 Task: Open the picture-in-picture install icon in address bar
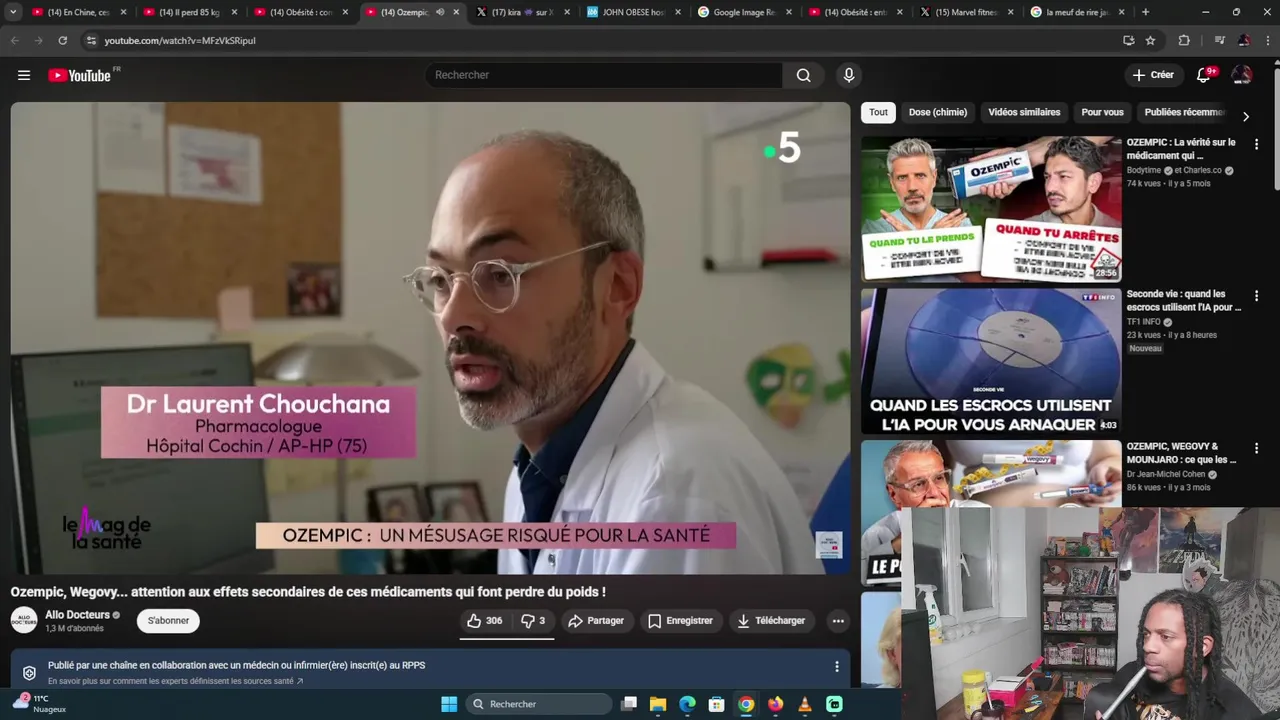[x=1128, y=40]
